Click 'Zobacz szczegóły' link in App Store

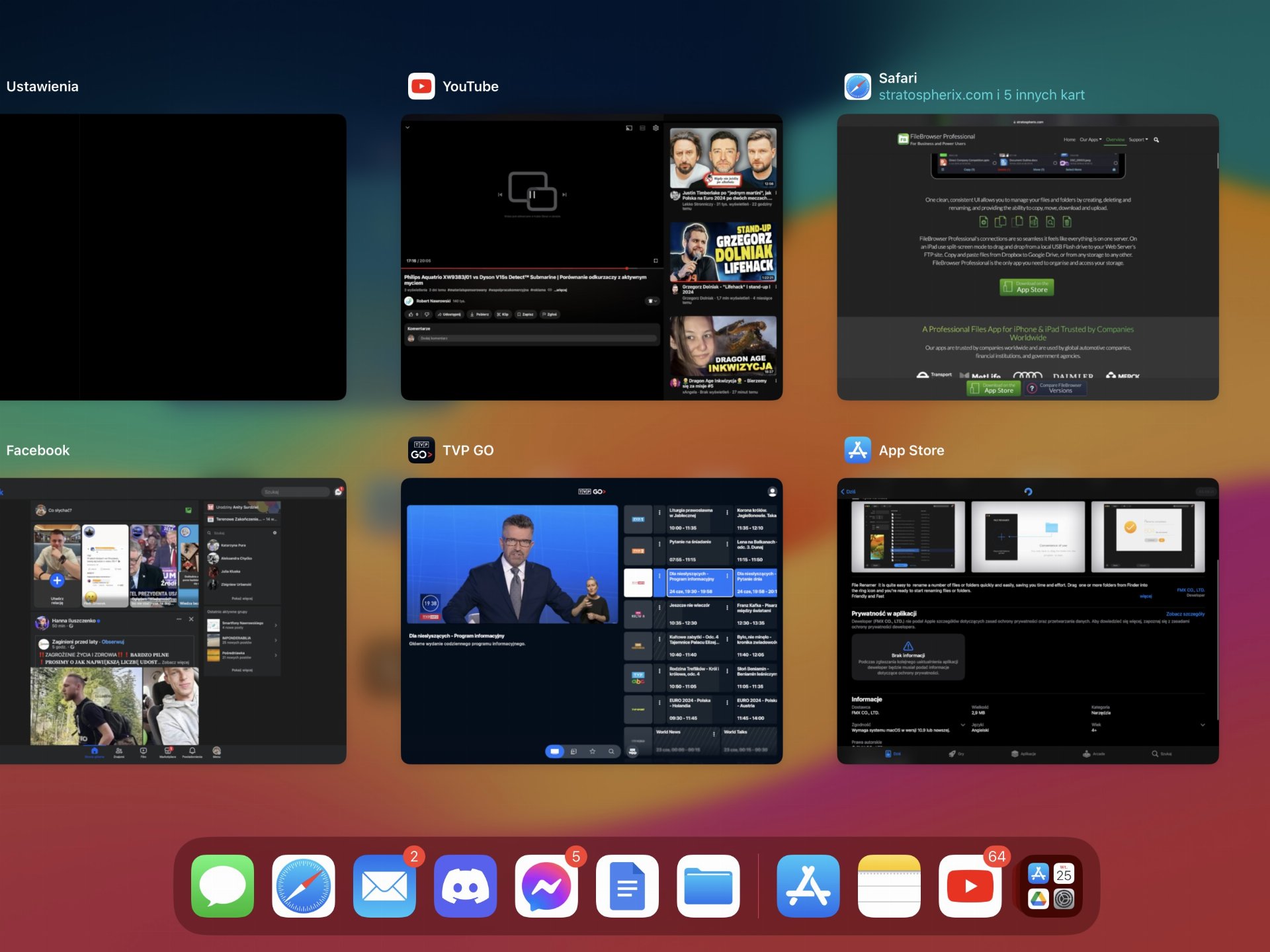click(x=1185, y=614)
